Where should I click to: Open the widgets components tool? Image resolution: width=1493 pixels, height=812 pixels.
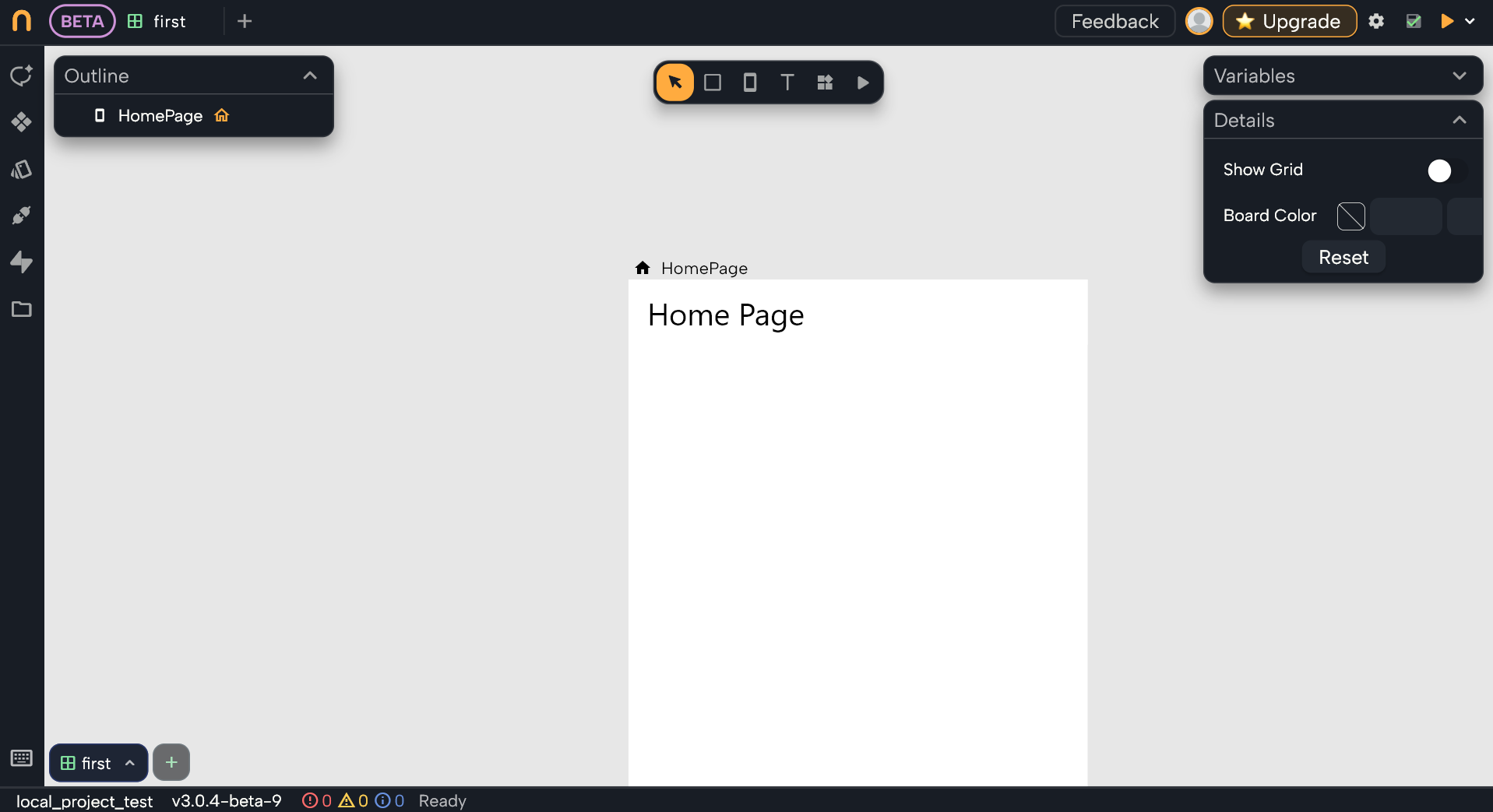pyautogui.click(x=825, y=83)
